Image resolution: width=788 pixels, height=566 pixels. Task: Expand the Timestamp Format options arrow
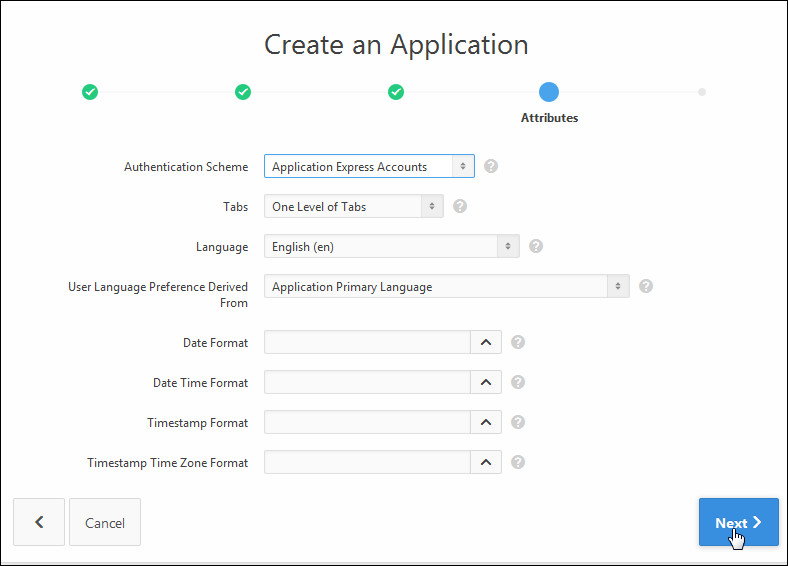[485, 422]
